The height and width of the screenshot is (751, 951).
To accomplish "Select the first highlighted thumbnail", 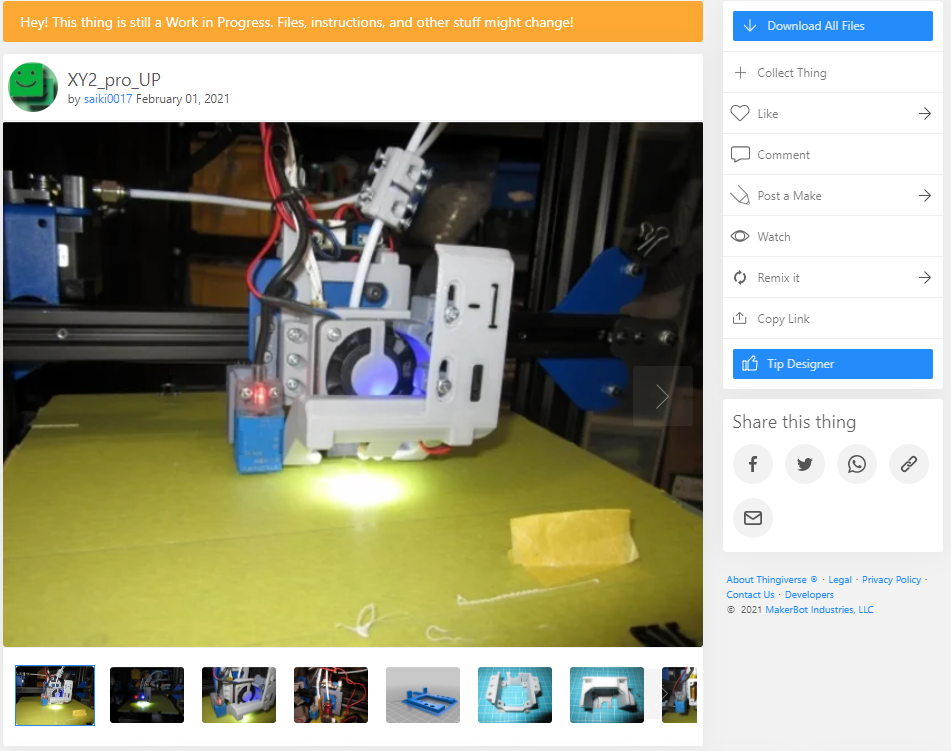I will pos(55,695).
